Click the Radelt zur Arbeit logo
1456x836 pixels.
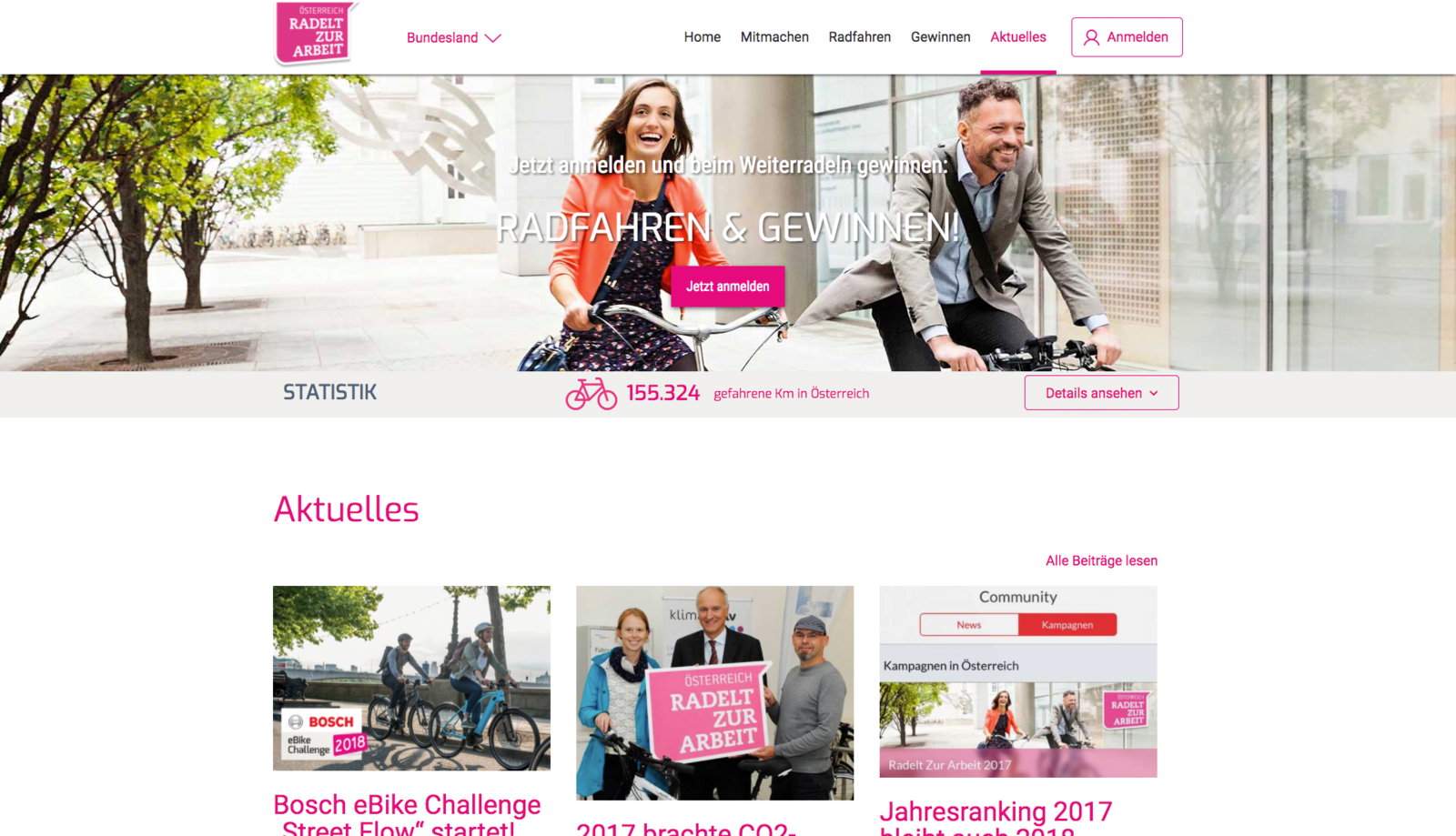[x=315, y=34]
